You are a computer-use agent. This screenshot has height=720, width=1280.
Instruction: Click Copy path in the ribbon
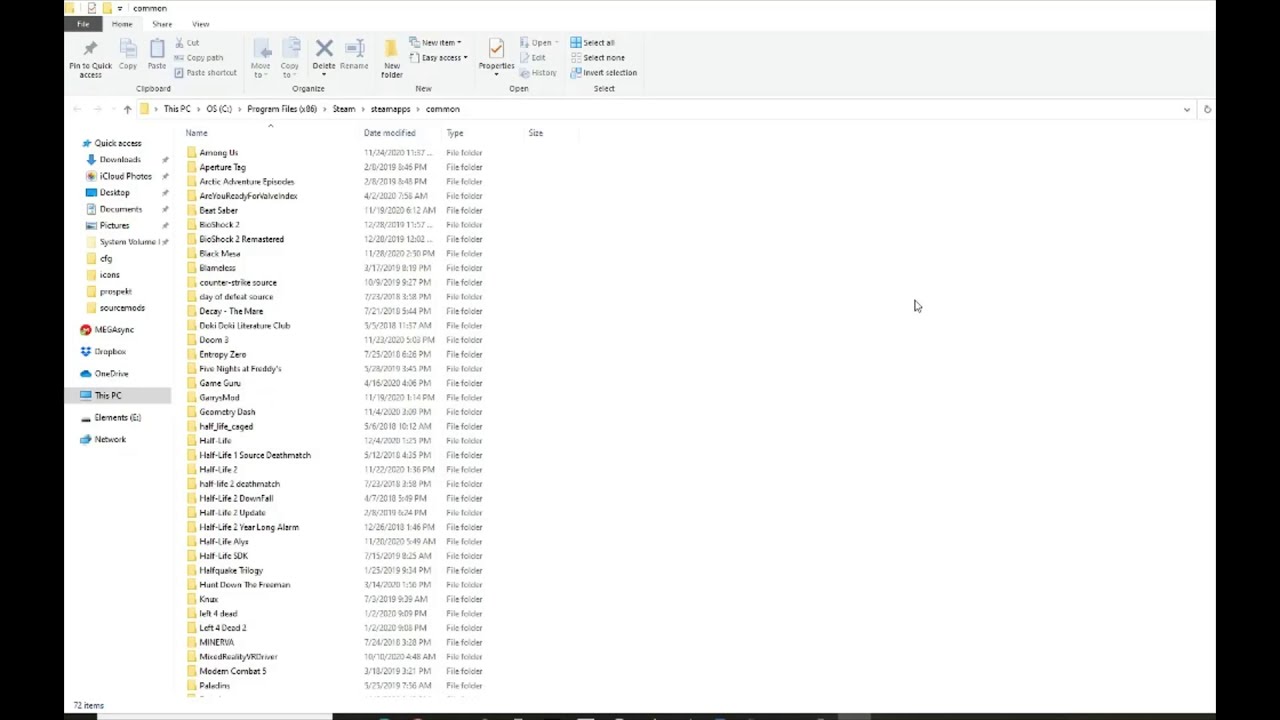tap(198, 58)
